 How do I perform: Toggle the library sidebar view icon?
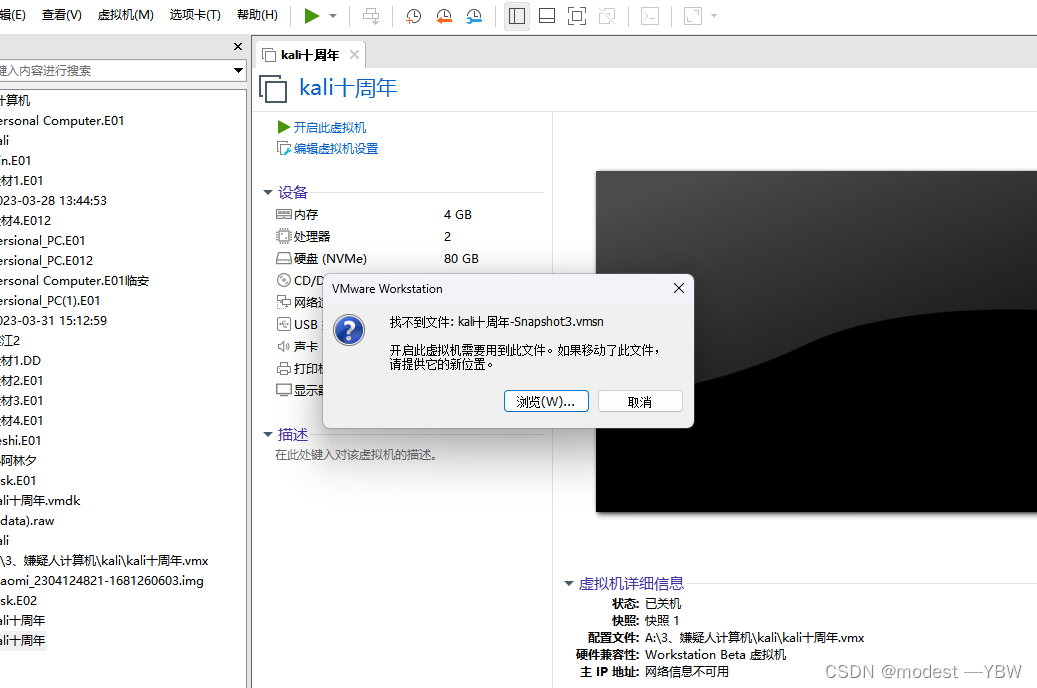tap(517, 16)
